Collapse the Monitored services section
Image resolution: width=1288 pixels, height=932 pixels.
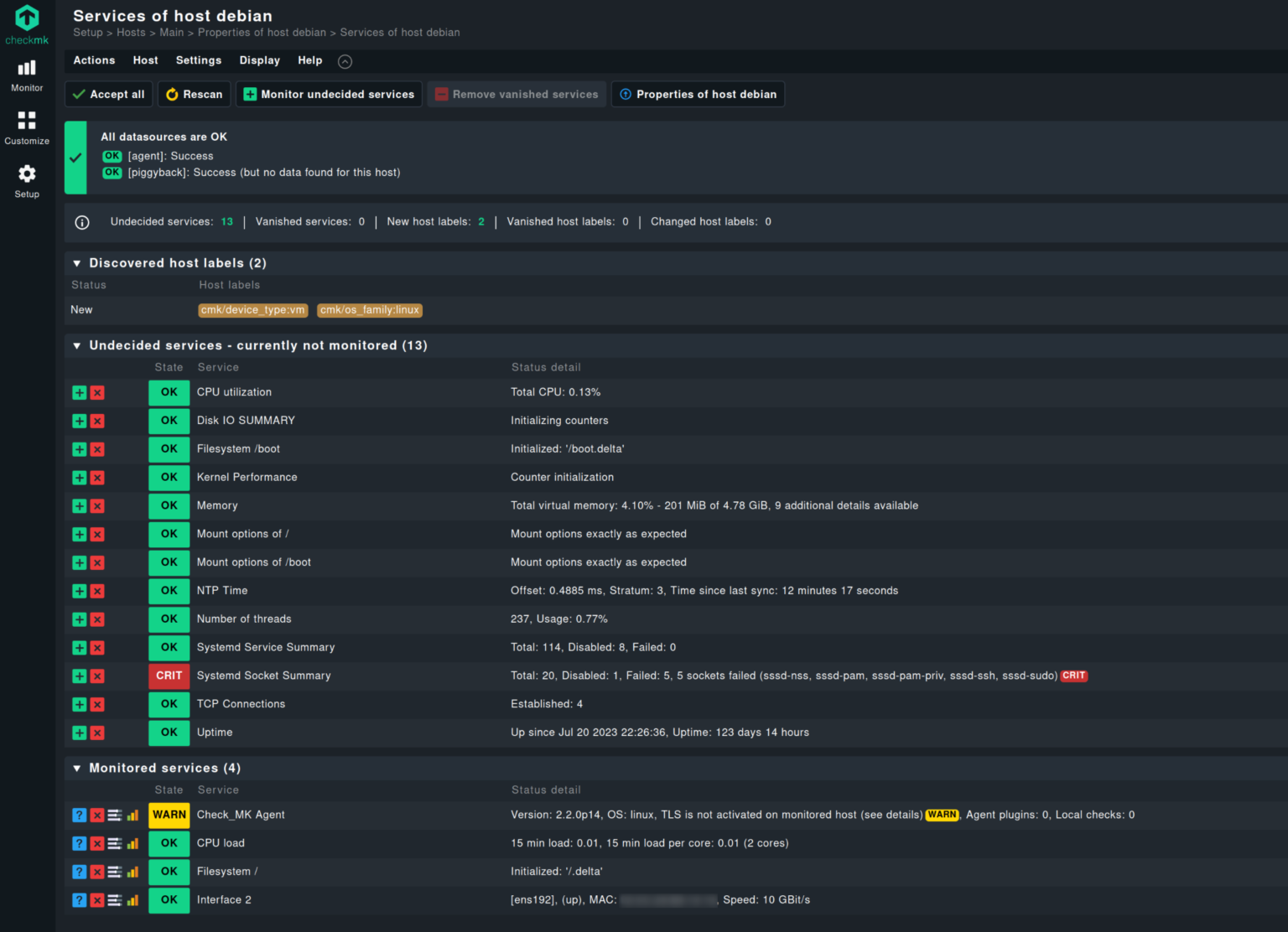click(77, 768)
